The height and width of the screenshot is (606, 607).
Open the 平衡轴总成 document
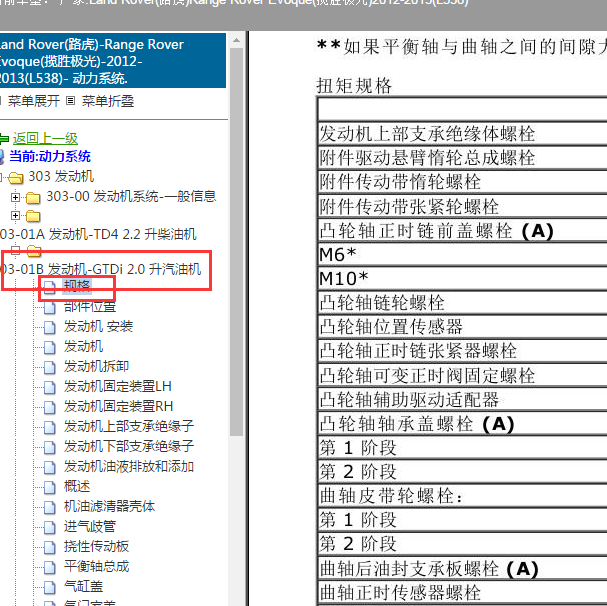pos(96,567)
